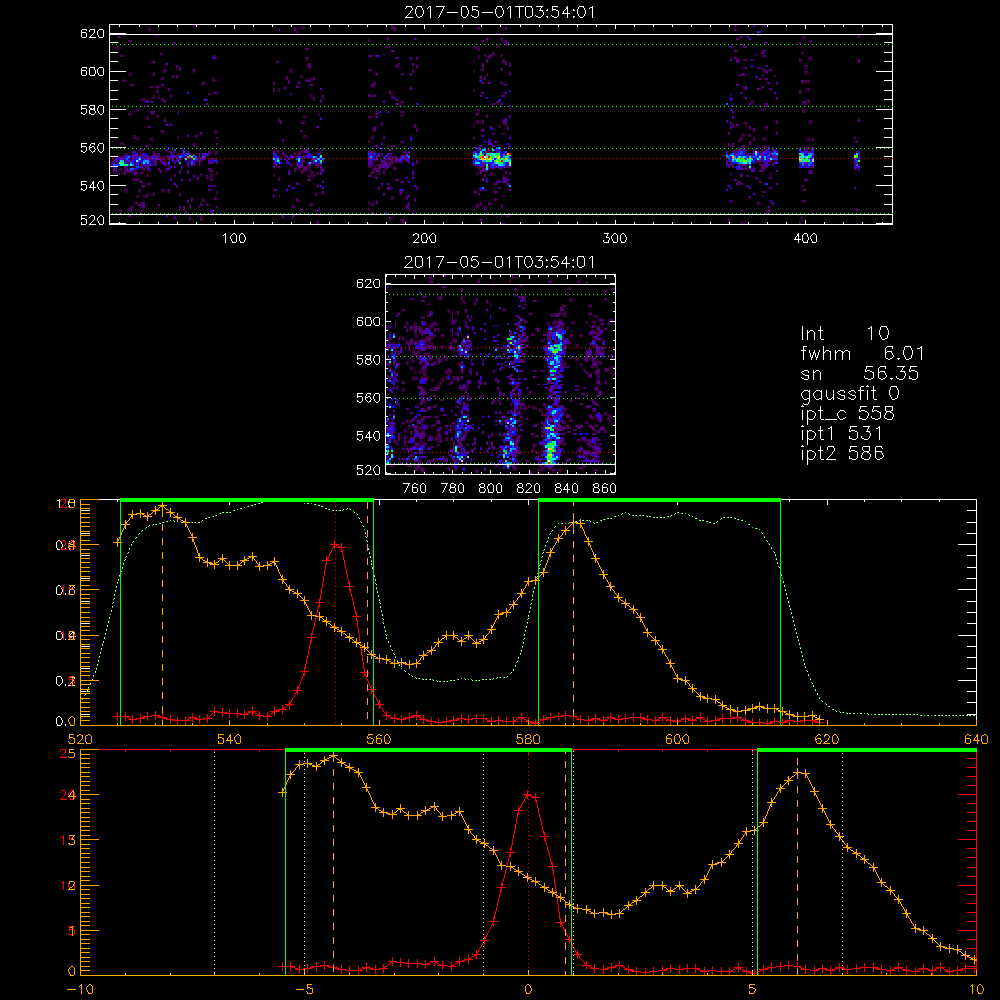Click the 'sn 56.35' value
This screenshot has height=1000, width=1000.
[859, 373]
